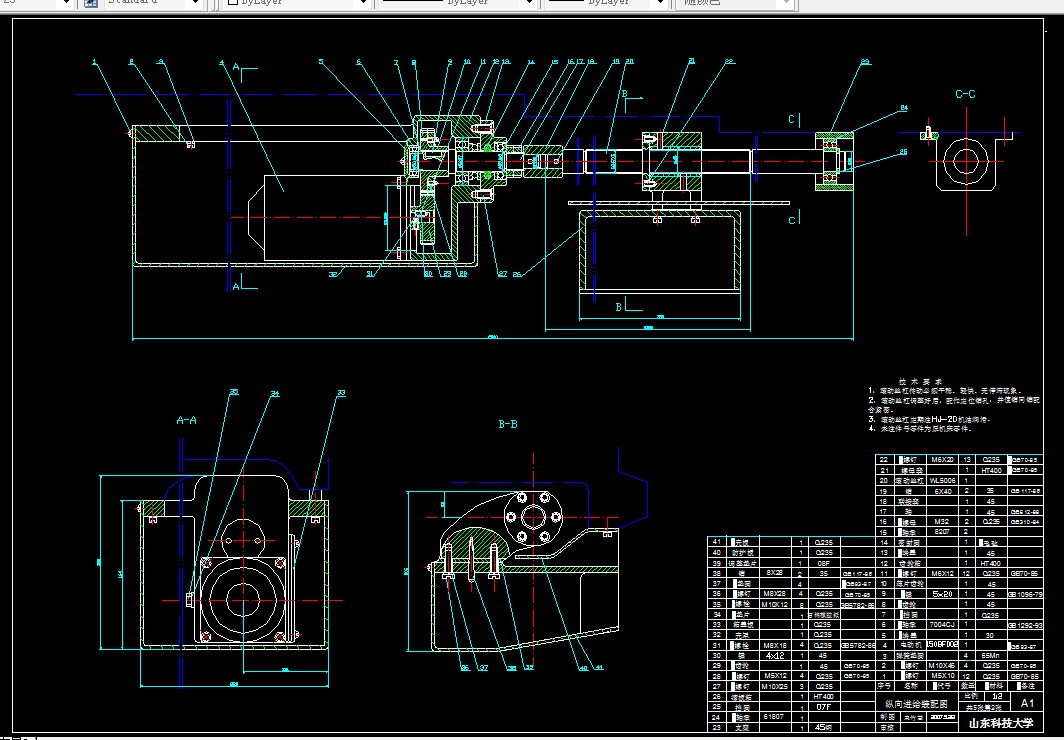Click part balloon number 23
The width and height of the screenshot is (1064, 740).
tap(865, 62)
